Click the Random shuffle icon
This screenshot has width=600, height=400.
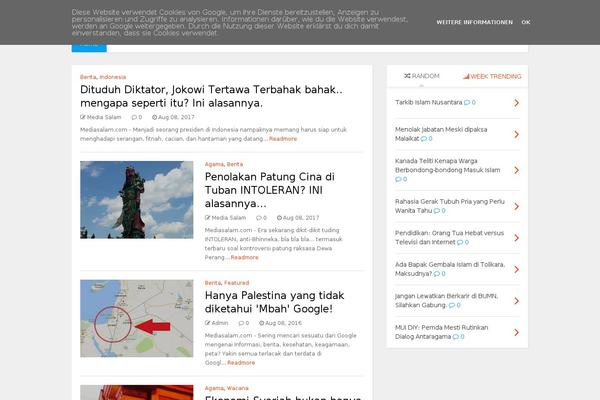point(407,76)
